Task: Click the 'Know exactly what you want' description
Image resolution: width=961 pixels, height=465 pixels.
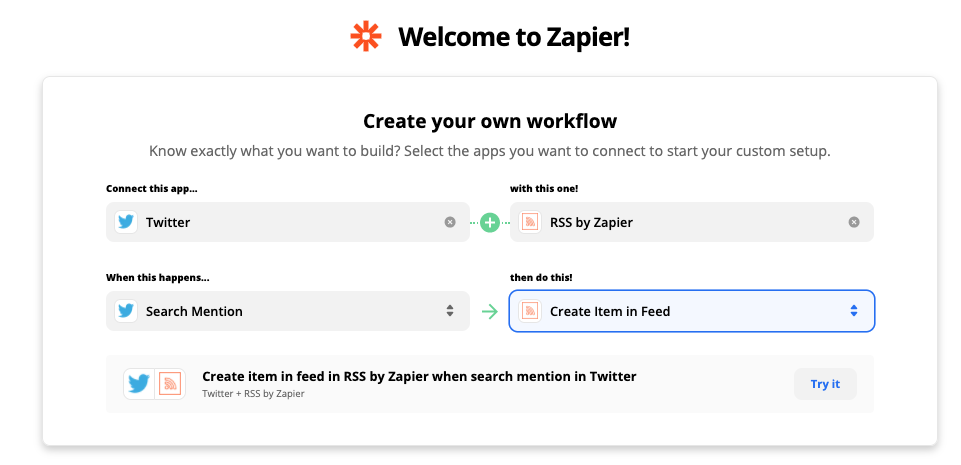Action: 490,151
